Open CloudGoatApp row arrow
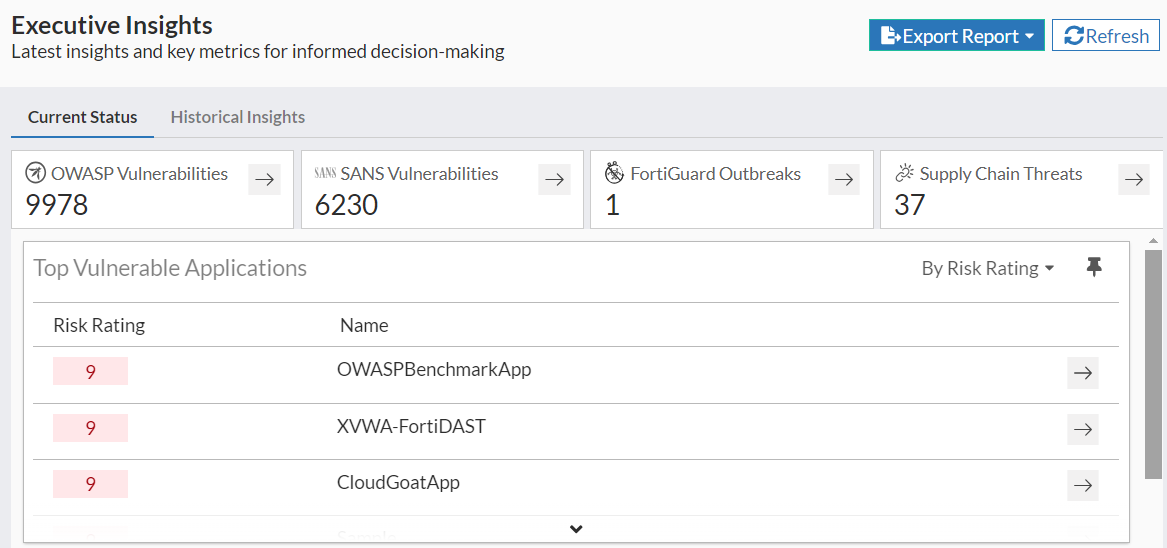 pos(1082,486)
